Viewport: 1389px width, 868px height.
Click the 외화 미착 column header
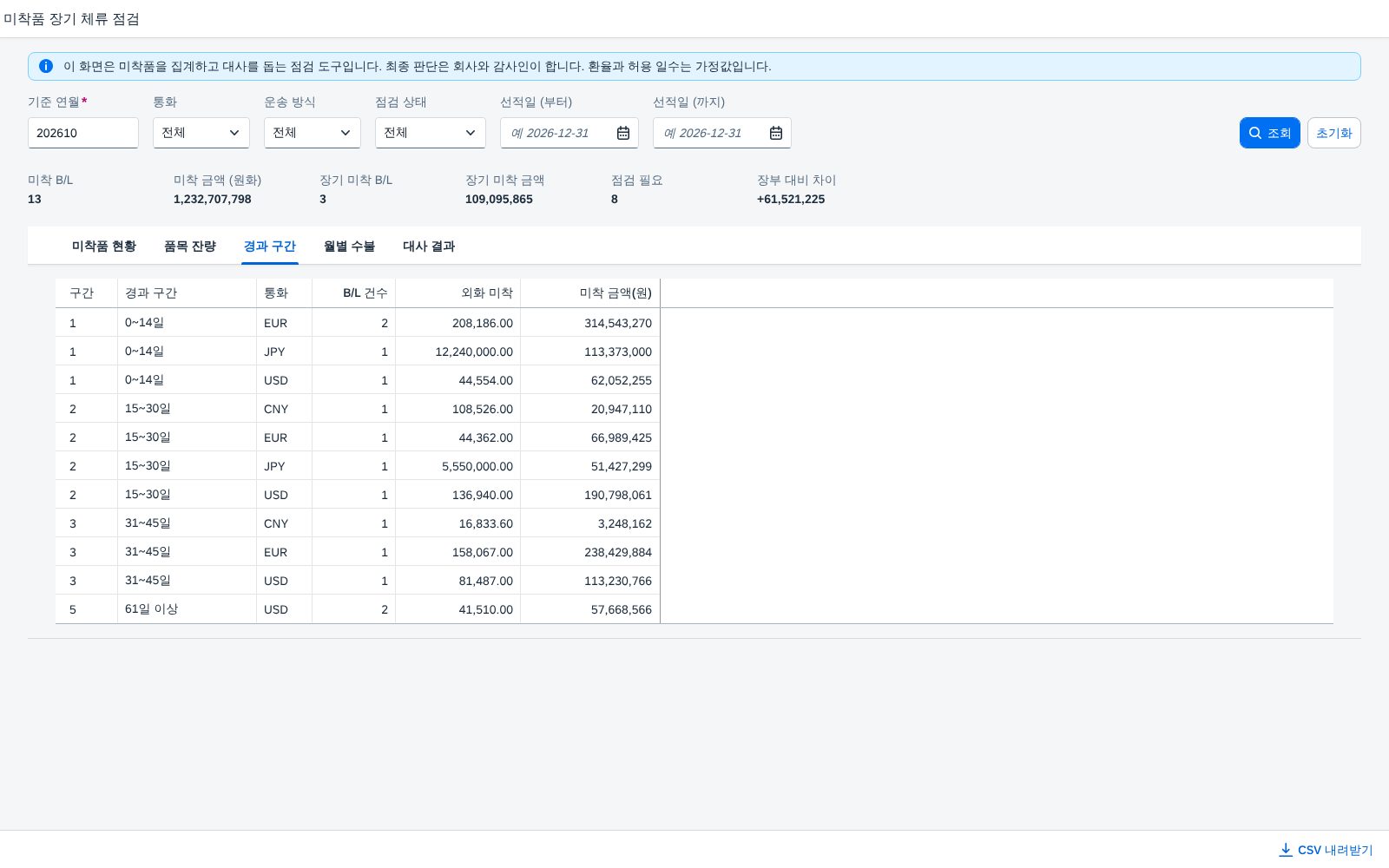(x=458, y=293)
